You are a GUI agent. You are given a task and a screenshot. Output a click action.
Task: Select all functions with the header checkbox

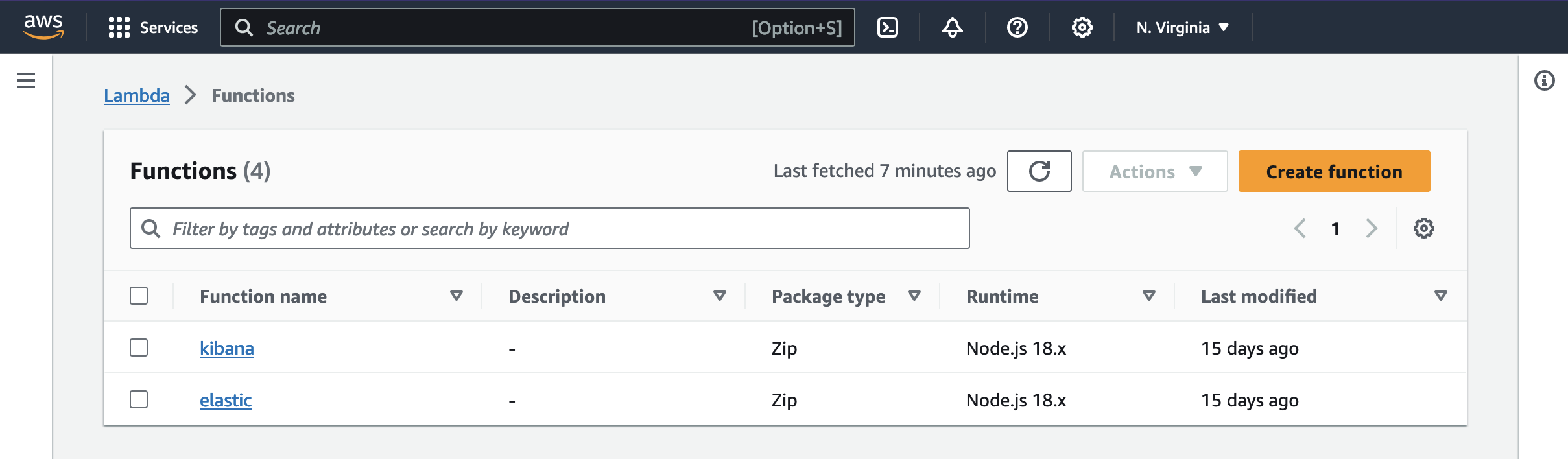139,296
